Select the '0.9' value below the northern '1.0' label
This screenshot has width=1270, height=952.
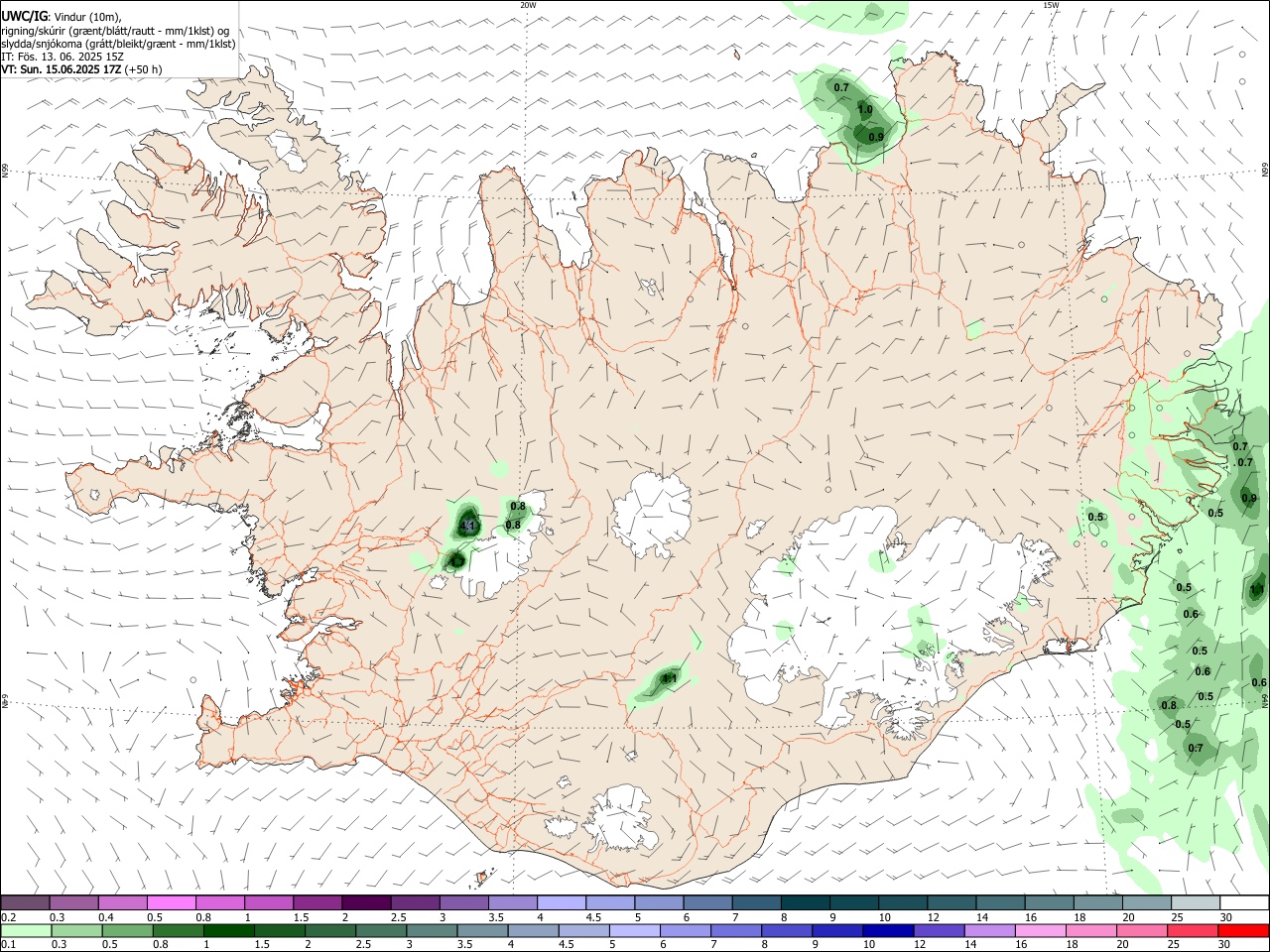(876, 137)
